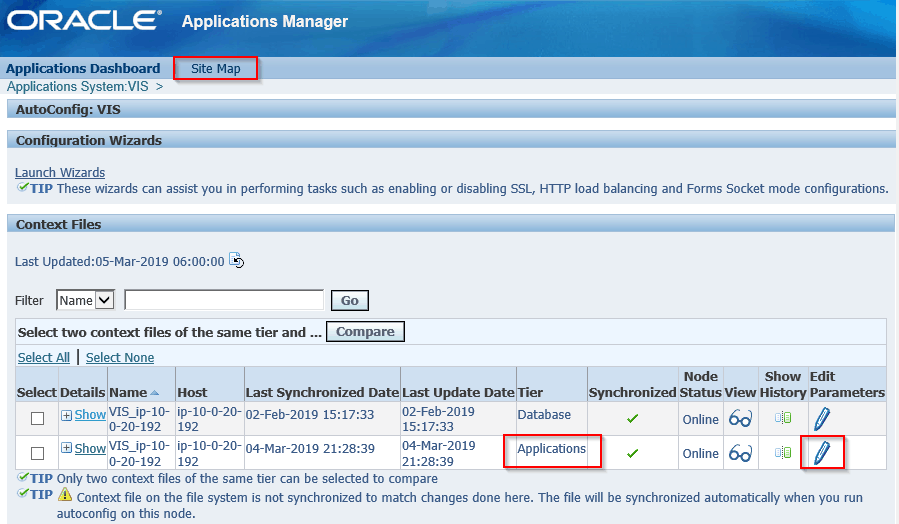Click the Configuration Wizards section header
The width and height of the screenshot is (899, 524).
pyautogui.click(x=451, y=140)
